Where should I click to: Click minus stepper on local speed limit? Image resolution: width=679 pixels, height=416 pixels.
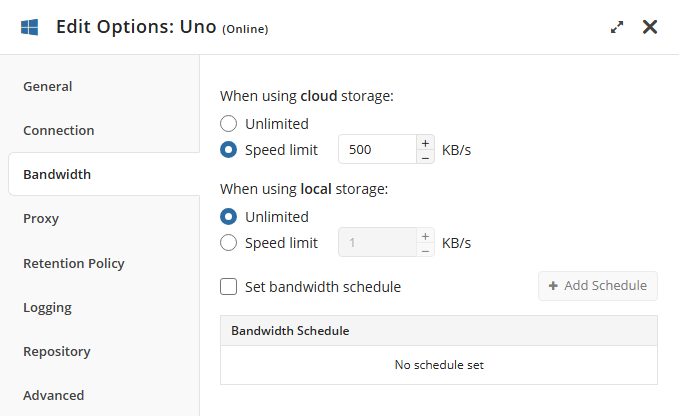pyautogui.click(x=425, y=250)
